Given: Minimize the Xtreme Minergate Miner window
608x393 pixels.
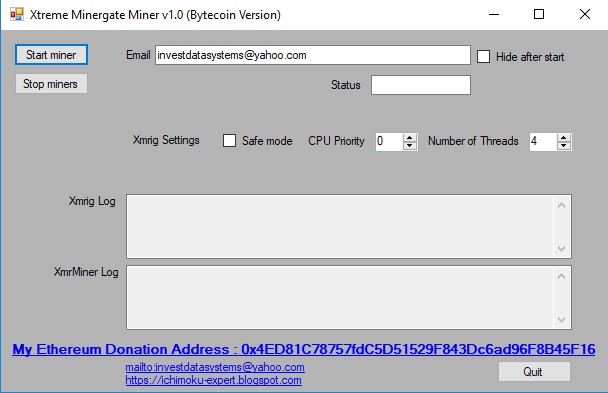Looking at the screenshot, I should coord(494,14).
